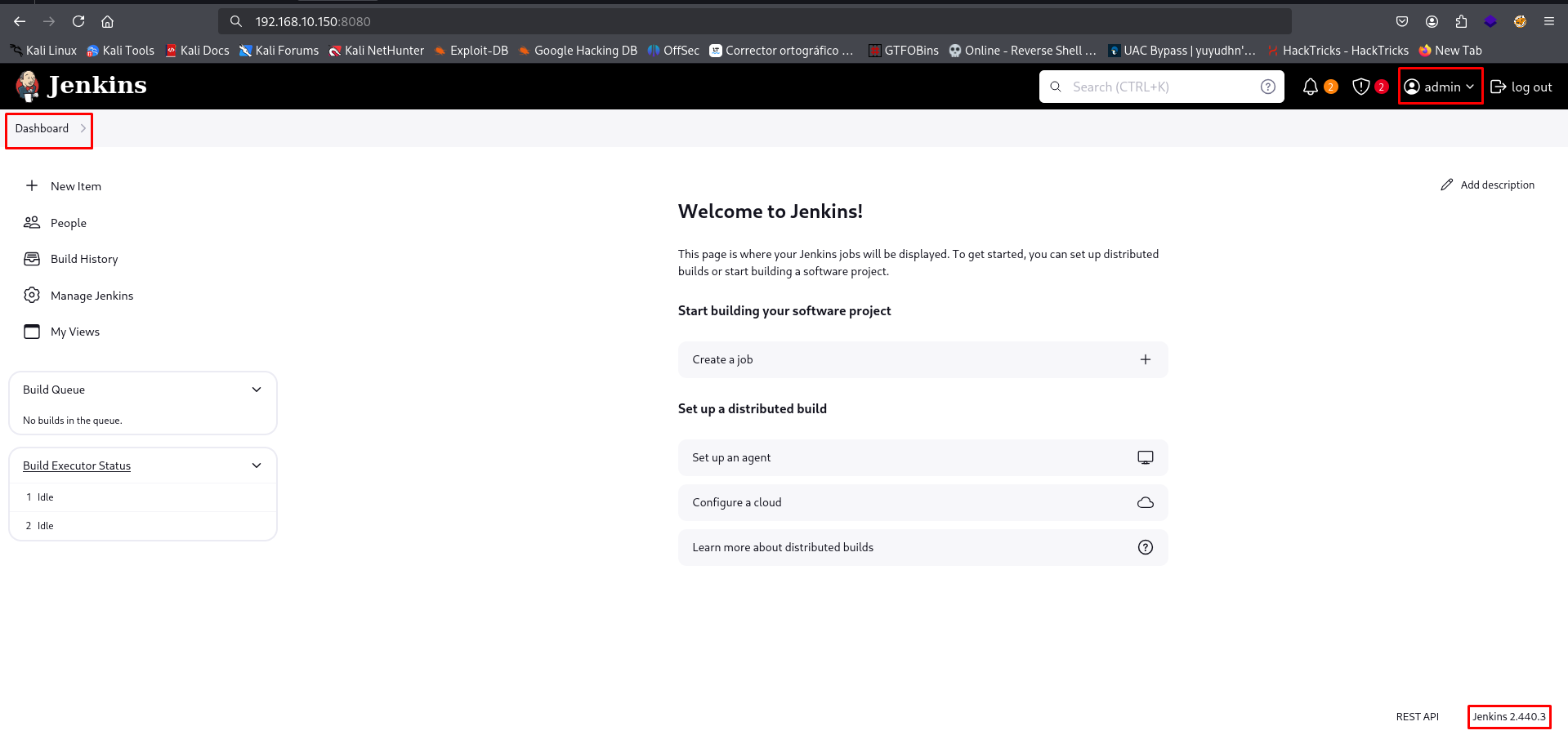Click the Jenkins butler logo icon
The width and height of the screenshot is (1568, 735).
(28, 86)
